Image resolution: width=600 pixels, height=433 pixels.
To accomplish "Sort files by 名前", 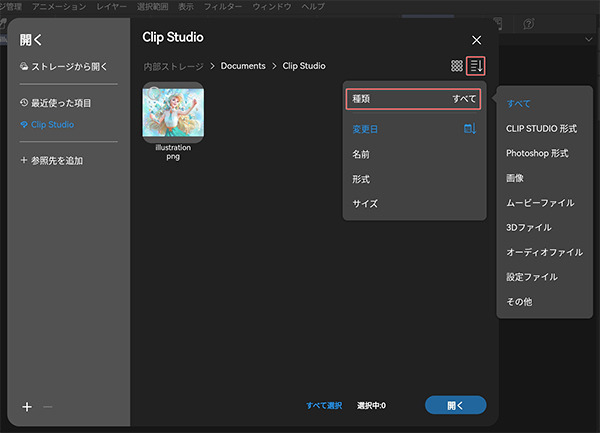I will [361, 154].
